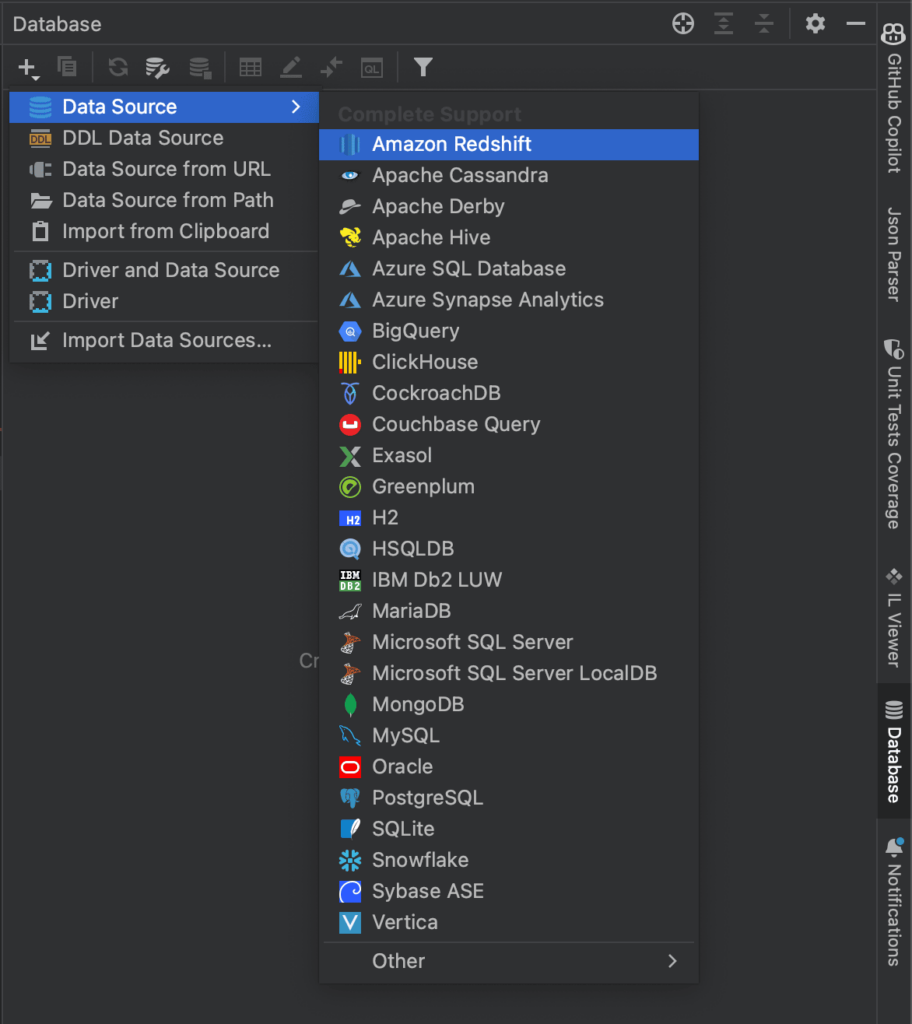Hide the Database tool window

[856, 24]
